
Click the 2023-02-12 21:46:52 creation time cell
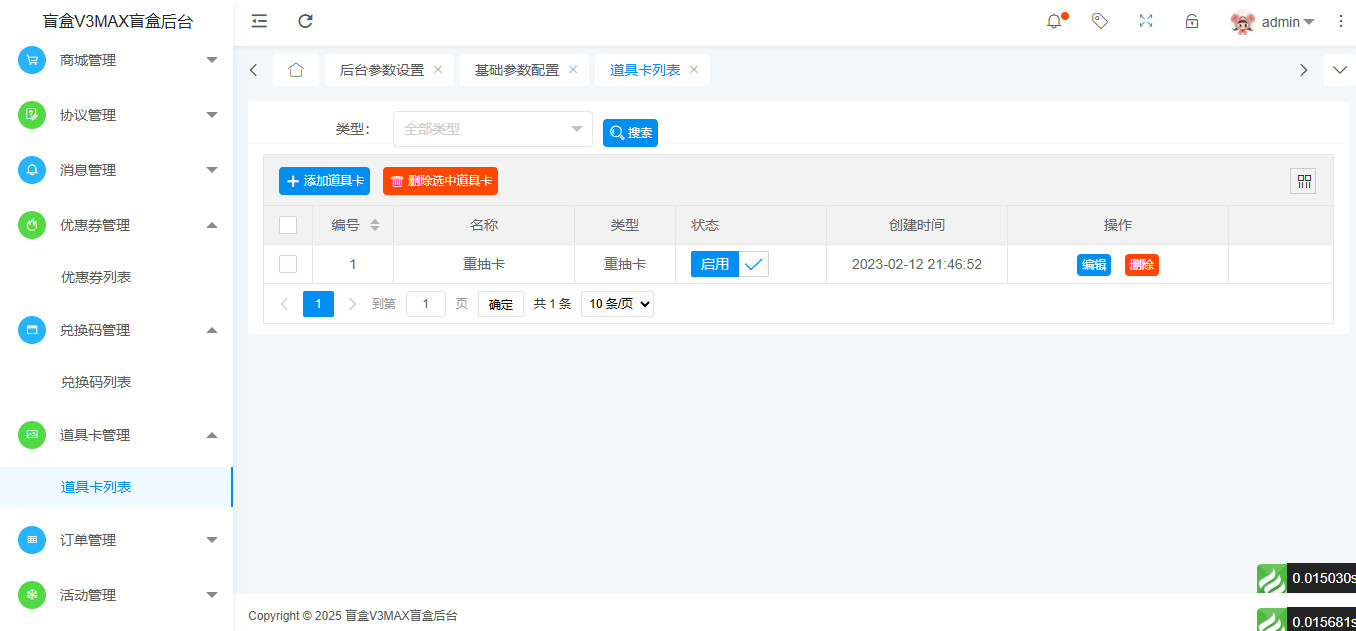tap(917, 264)
